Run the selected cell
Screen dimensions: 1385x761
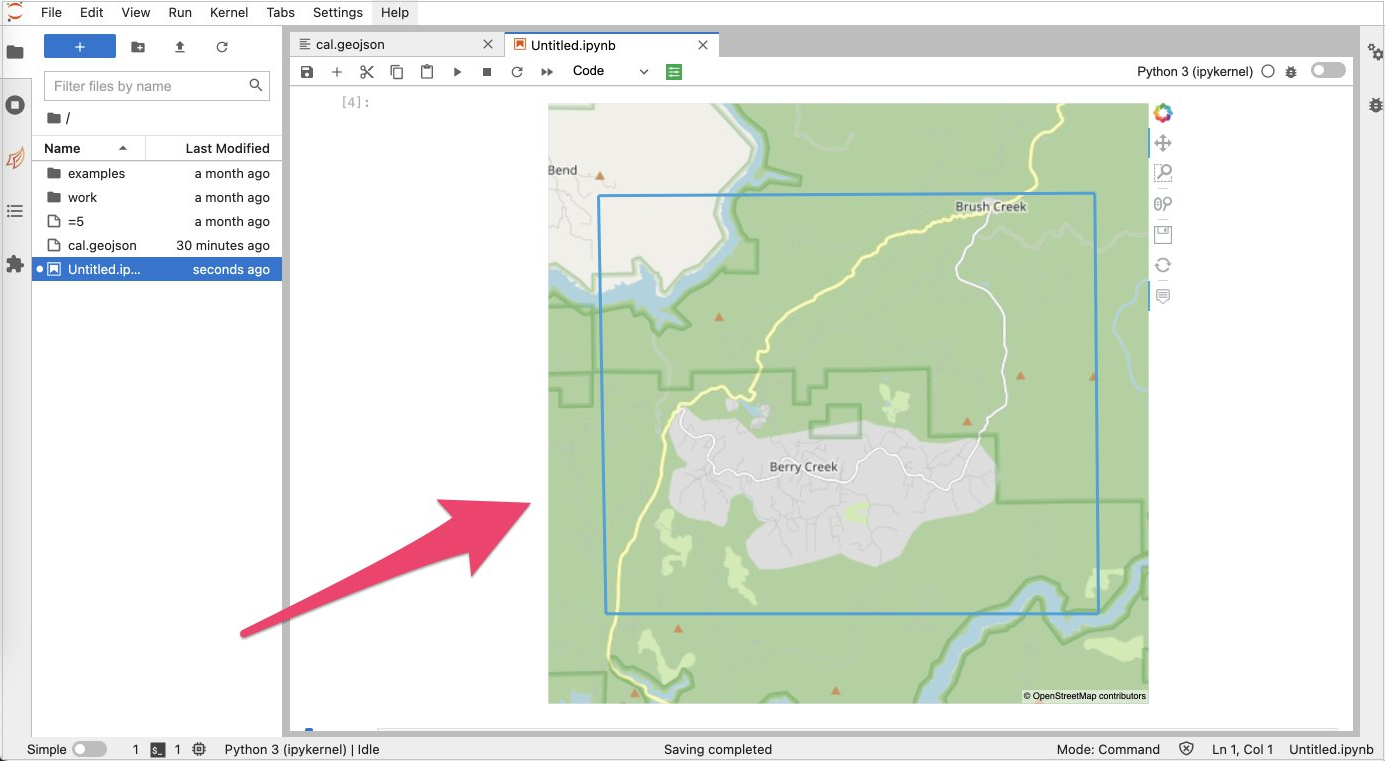457,72
